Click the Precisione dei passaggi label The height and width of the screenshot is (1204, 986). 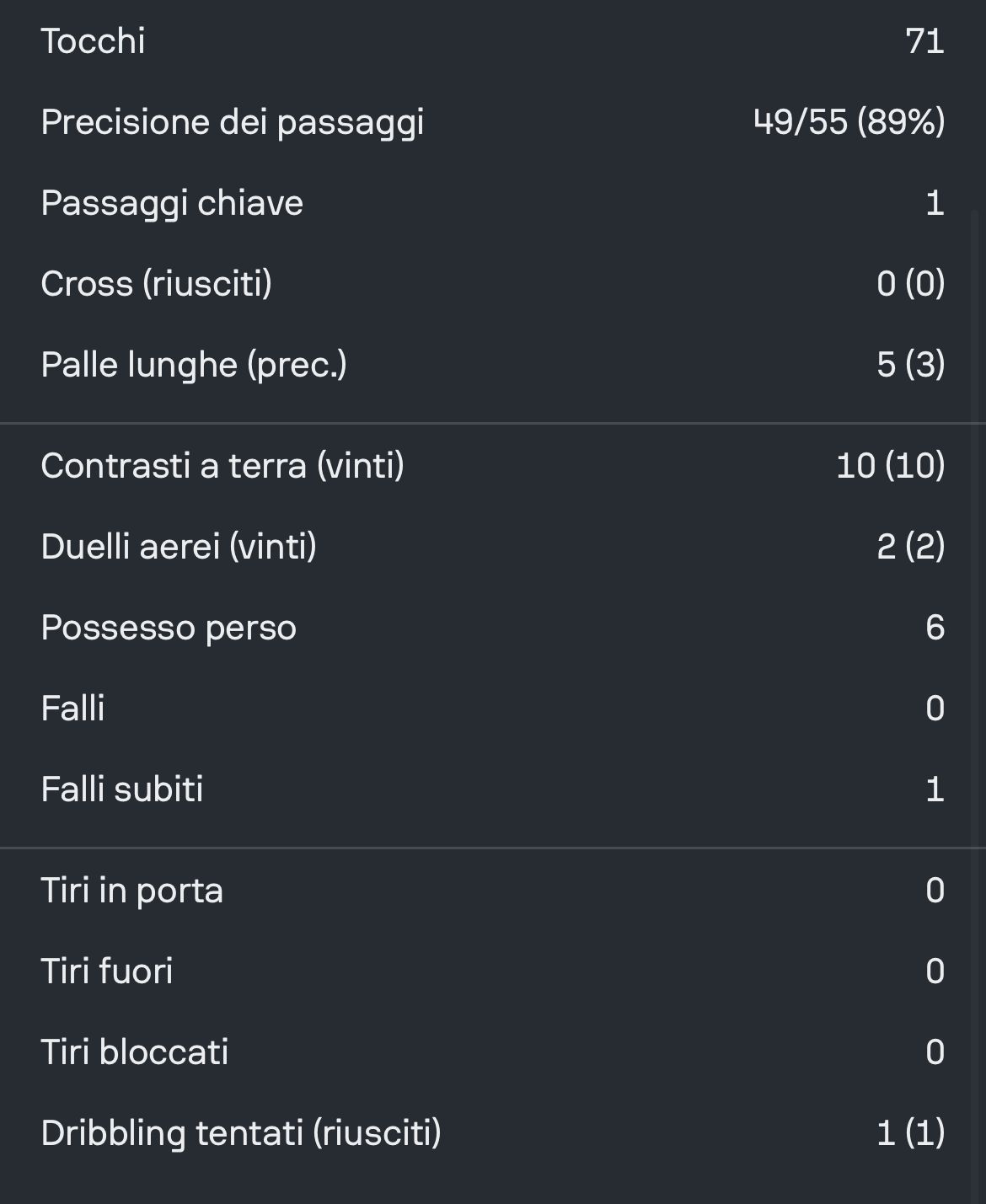233,122
